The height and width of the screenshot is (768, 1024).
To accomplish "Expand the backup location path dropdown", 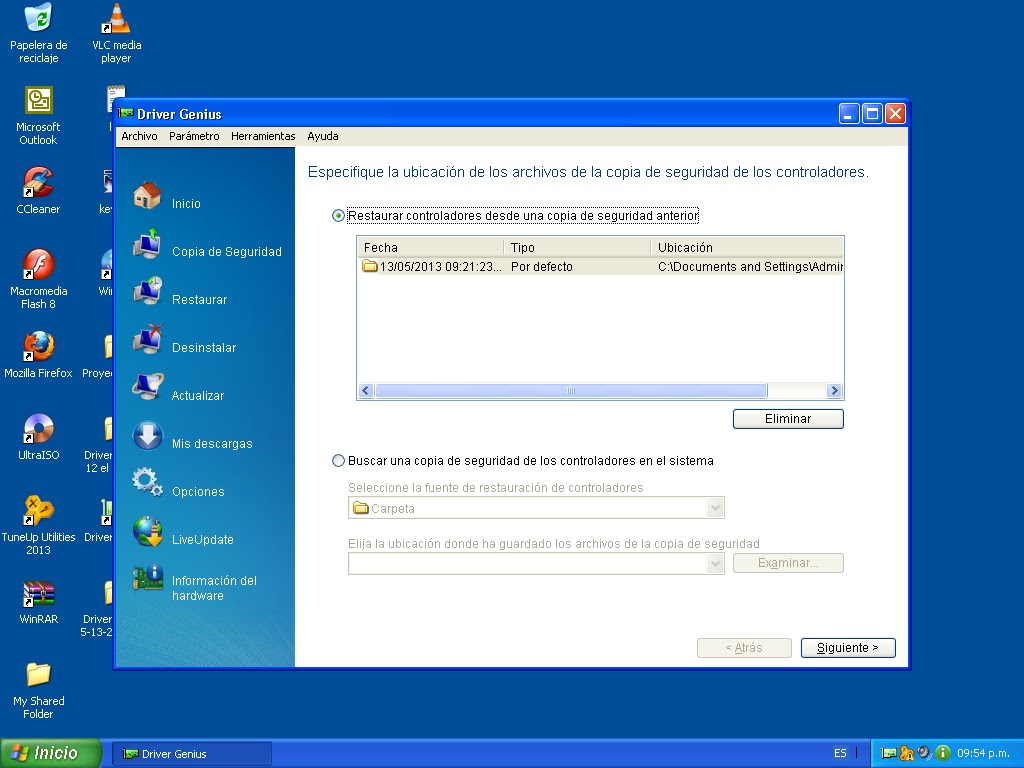I will tap(716, 564).
